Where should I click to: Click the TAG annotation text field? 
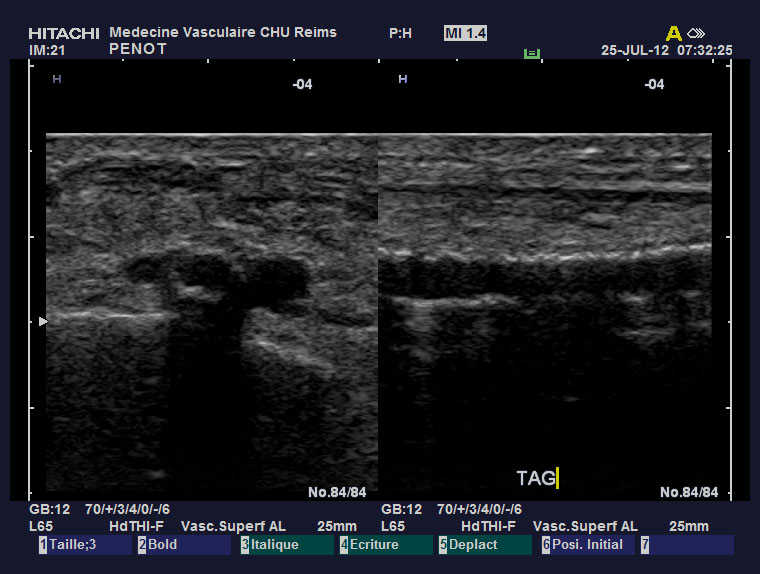537,478
